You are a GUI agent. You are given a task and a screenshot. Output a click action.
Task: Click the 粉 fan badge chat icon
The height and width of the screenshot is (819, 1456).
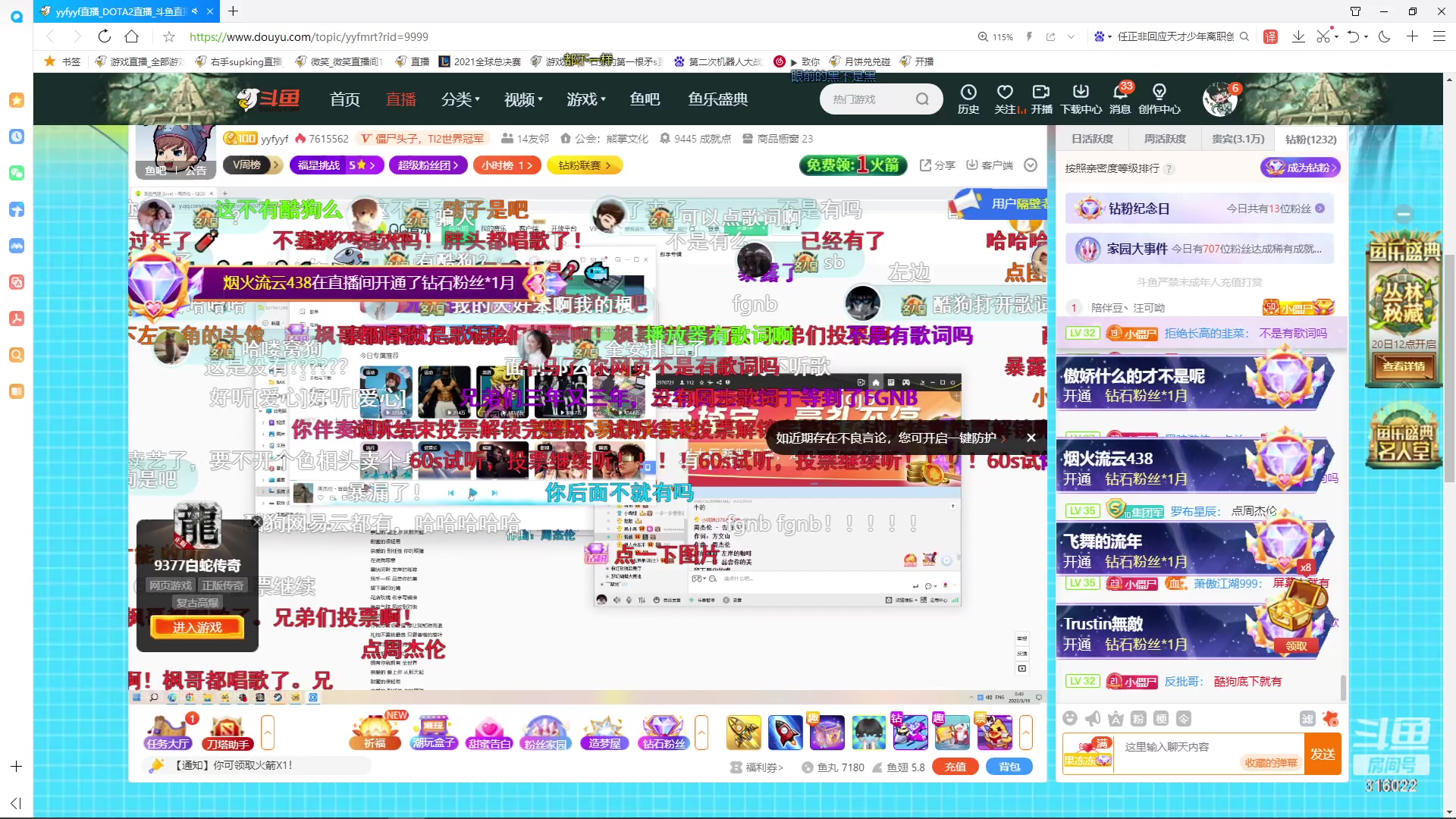1138,718
